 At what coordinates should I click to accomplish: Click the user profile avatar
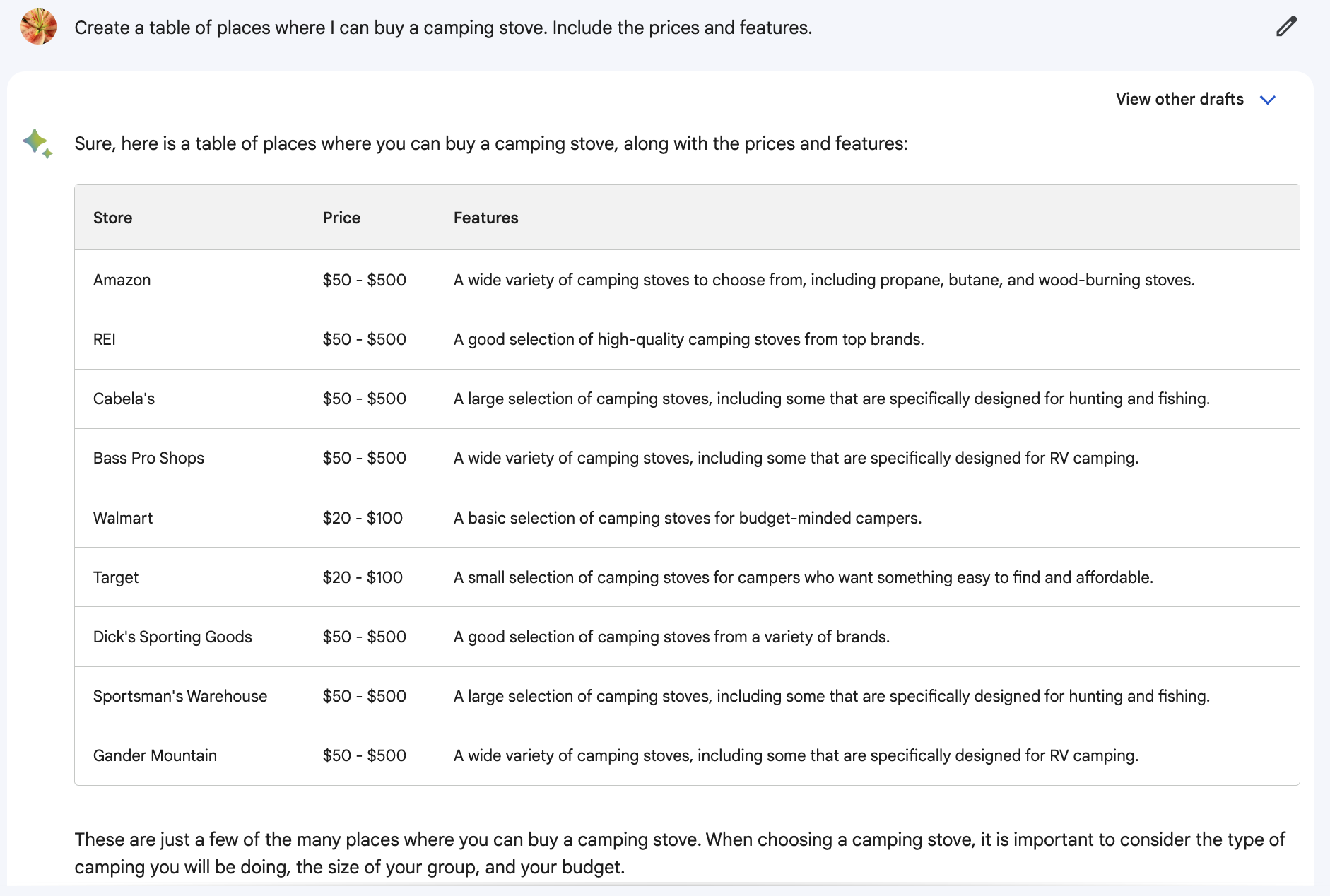38,27
